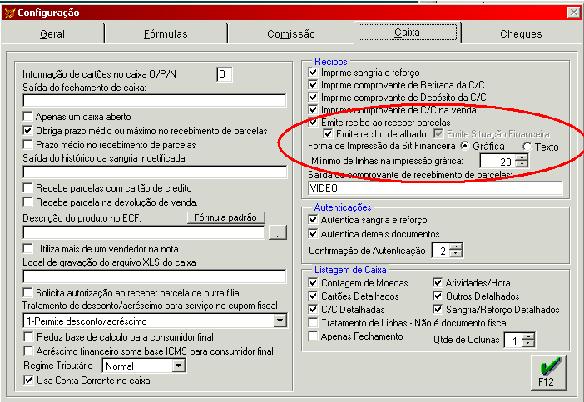The width and height of the screenshot is (584, 402).
Task: Uncheck Imprime sangria e reforço
Action: pos(313,72)
